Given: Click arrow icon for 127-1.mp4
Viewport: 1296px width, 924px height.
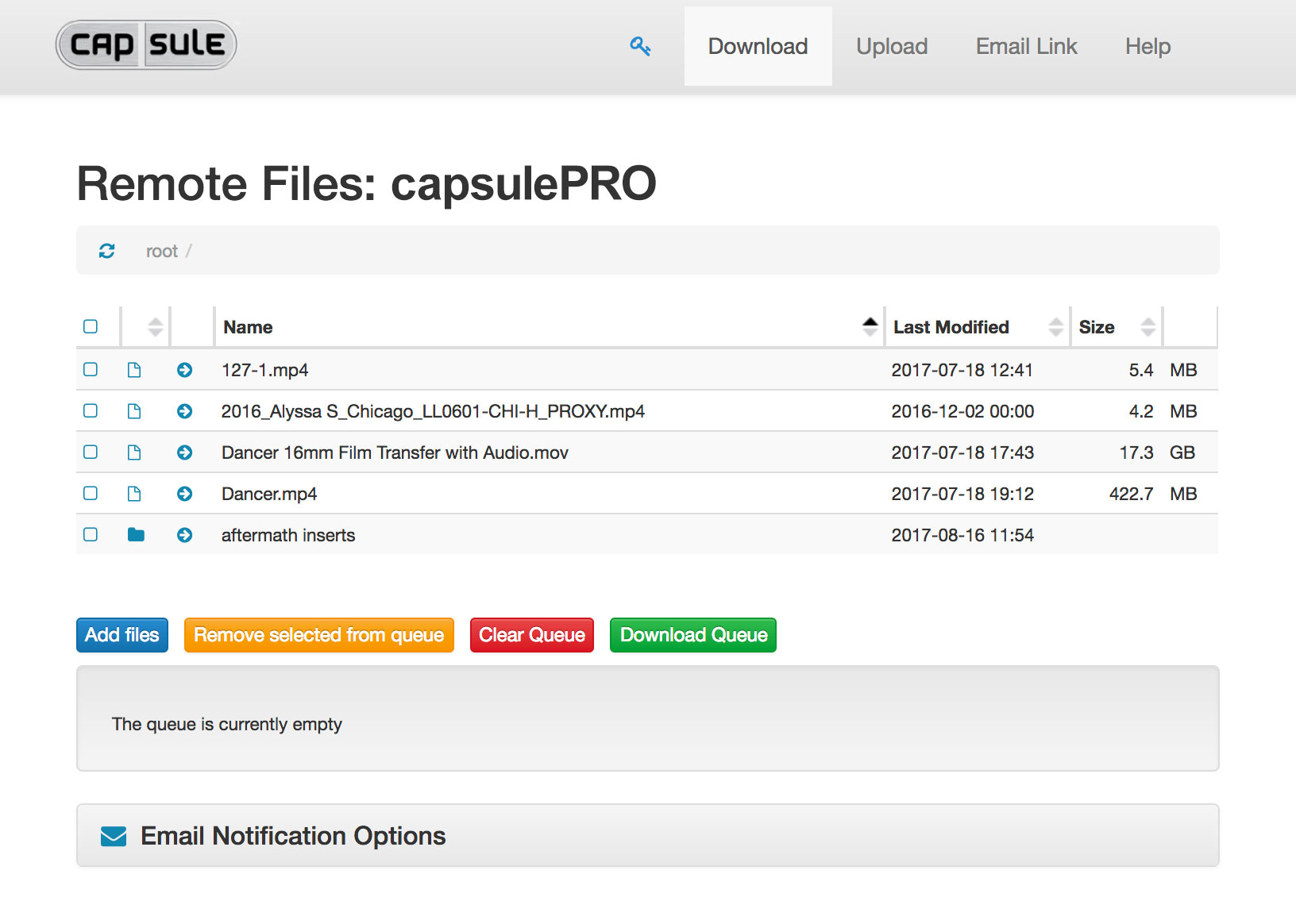Looking at the screenshot, I should [185, 370].
